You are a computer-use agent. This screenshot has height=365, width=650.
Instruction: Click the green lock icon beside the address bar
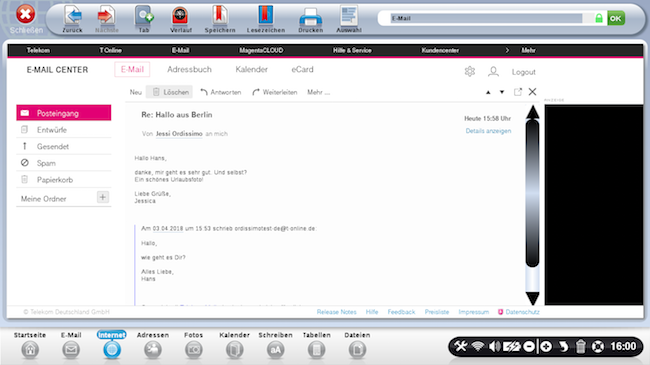click(599, 18)
